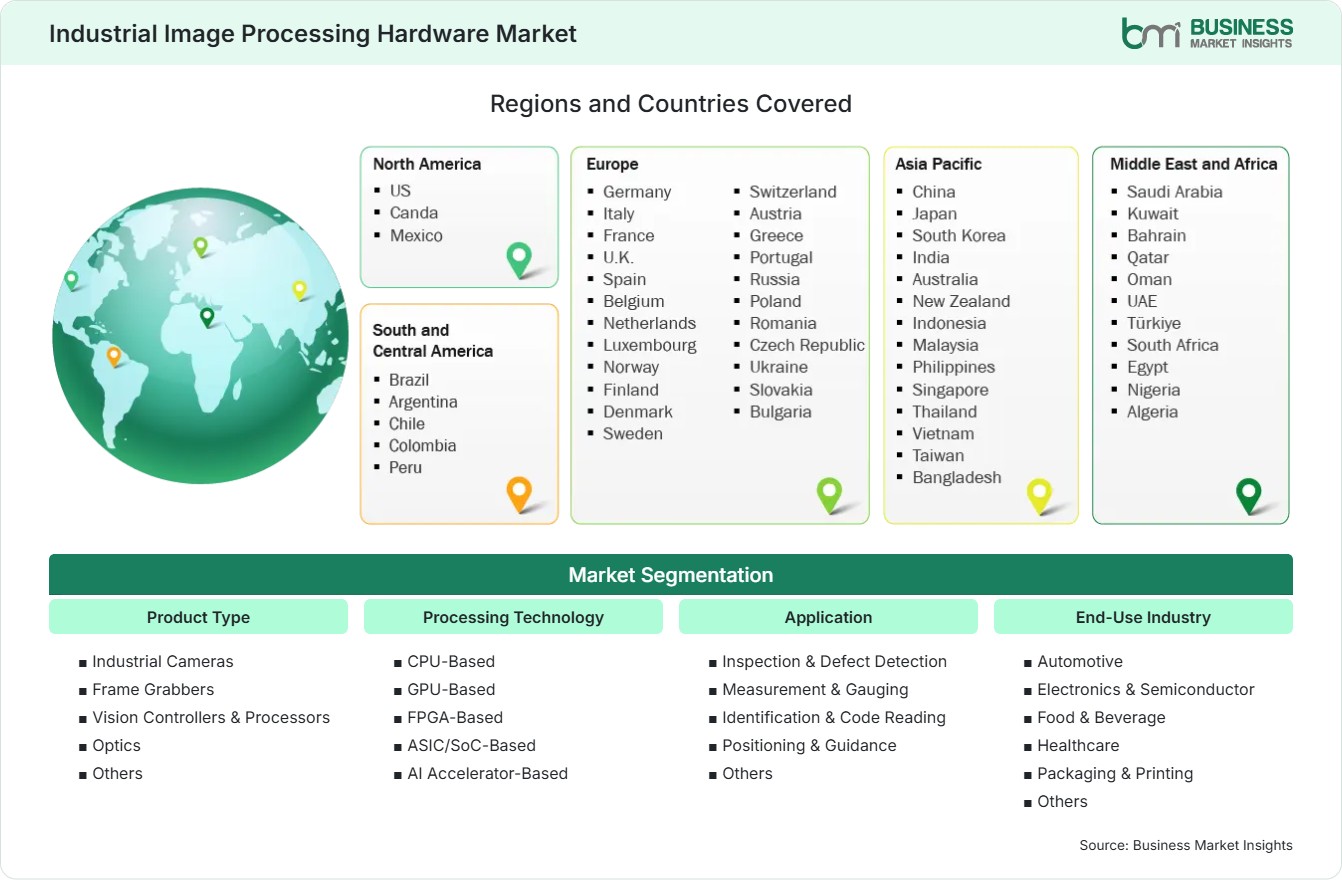Click the Product Type segment header
Screen dimensions: 1342x880
tap(198, 617)
